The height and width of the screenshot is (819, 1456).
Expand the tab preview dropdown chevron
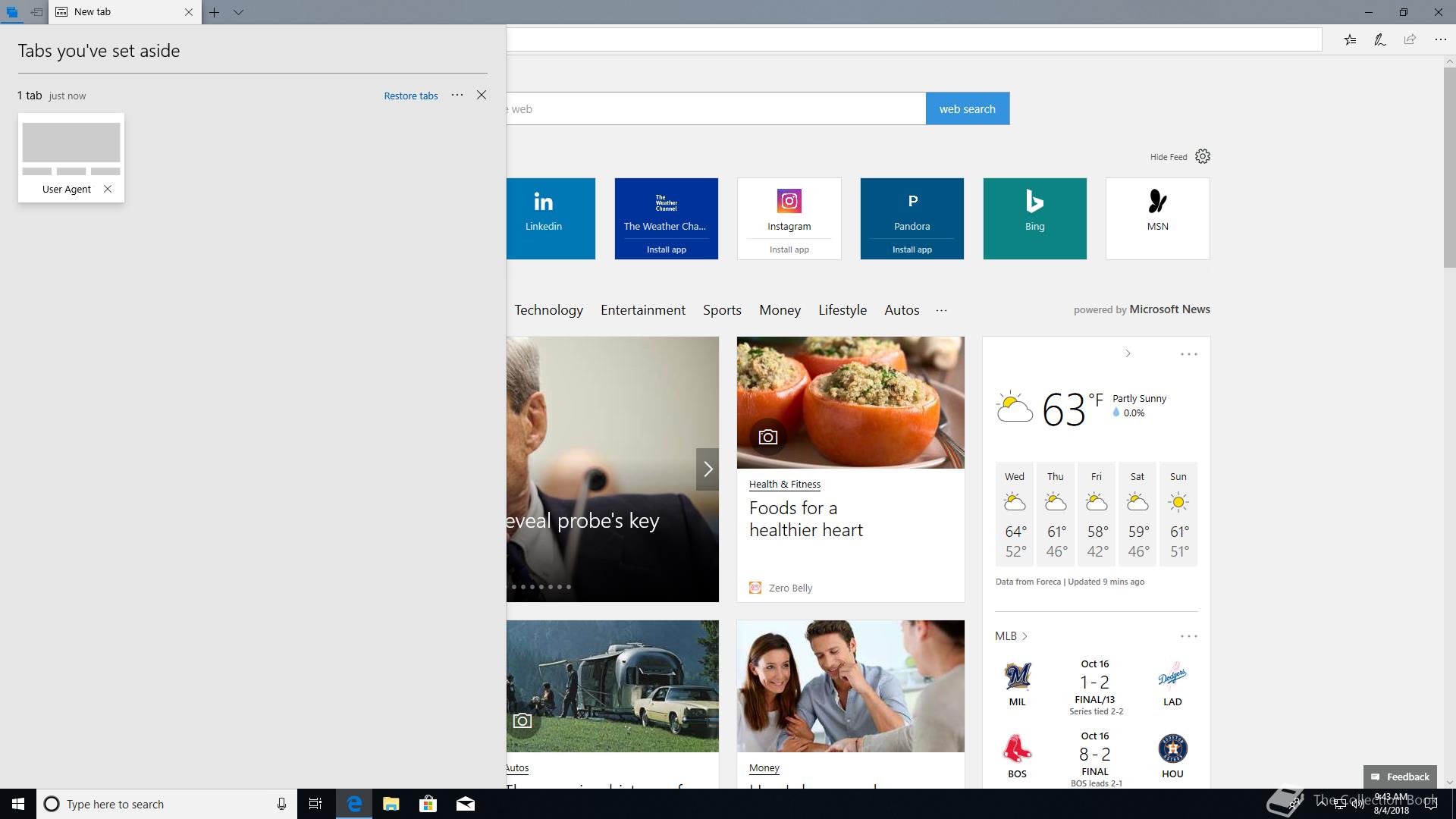click(x=238, y=12)
